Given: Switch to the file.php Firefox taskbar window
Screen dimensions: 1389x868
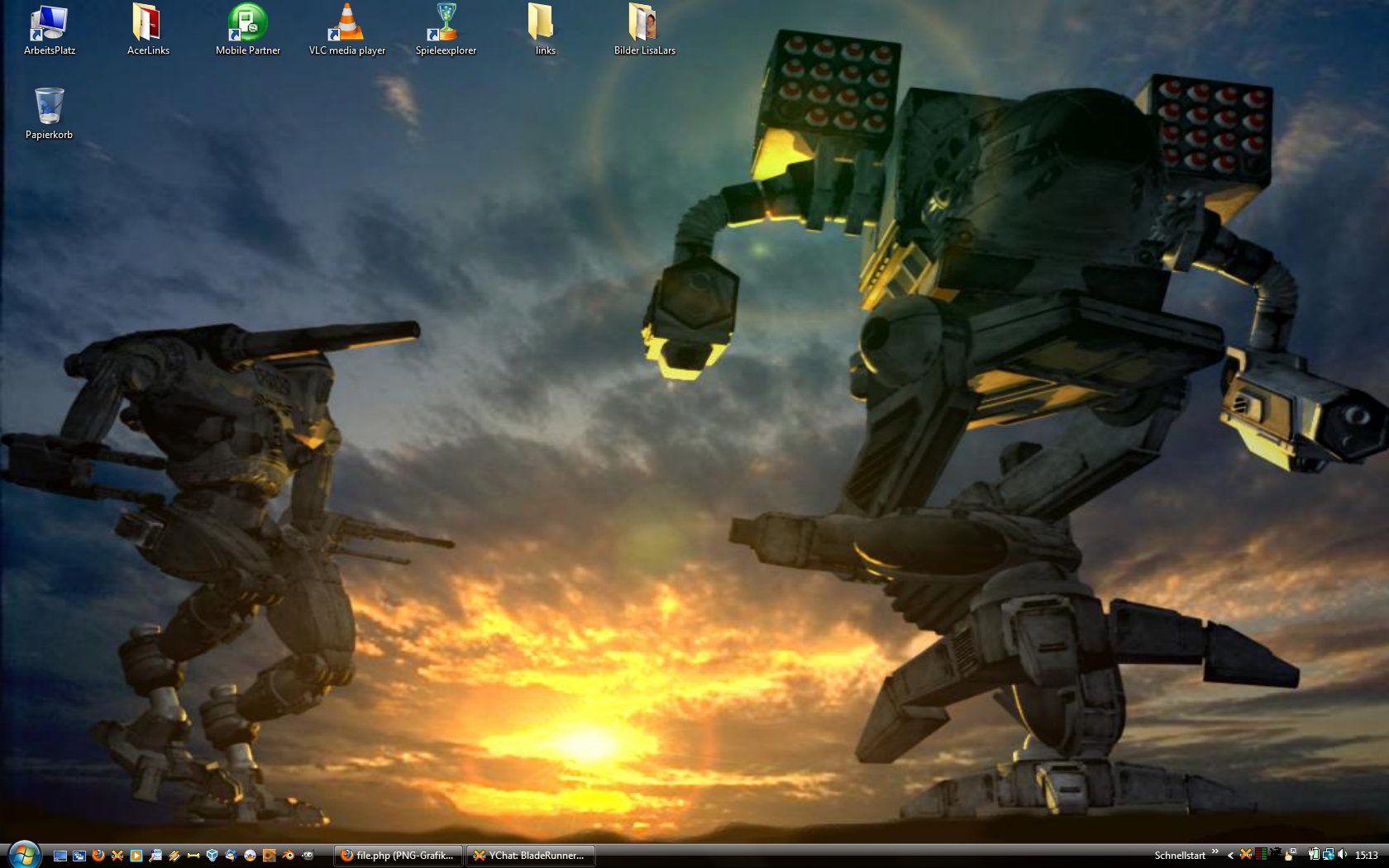Looking at the screenshot, I should point(398,856).
